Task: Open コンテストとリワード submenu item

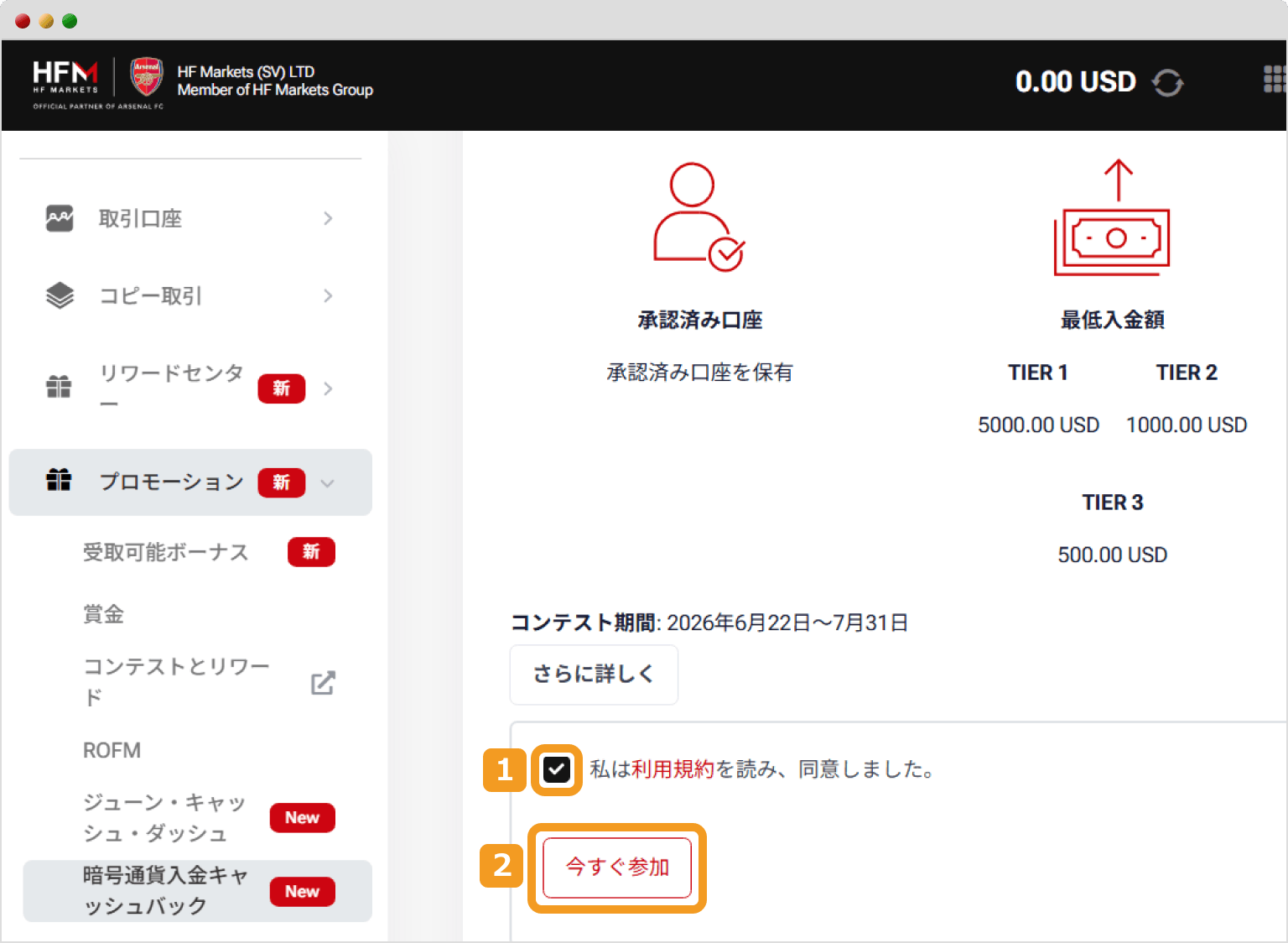Action: pyautogui.click(x=177, y=681)
